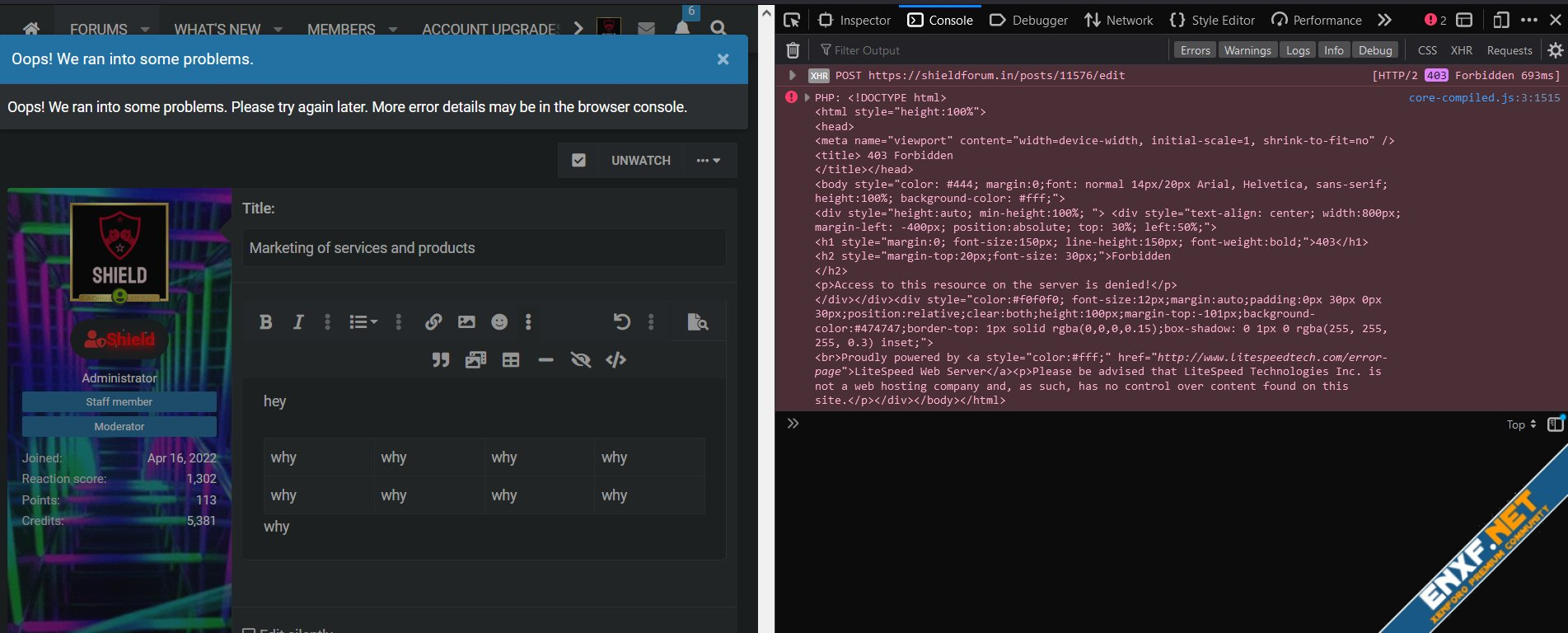Click the thread Title input field
This screenshot has height=633, width=1568.
pos(484,248)
